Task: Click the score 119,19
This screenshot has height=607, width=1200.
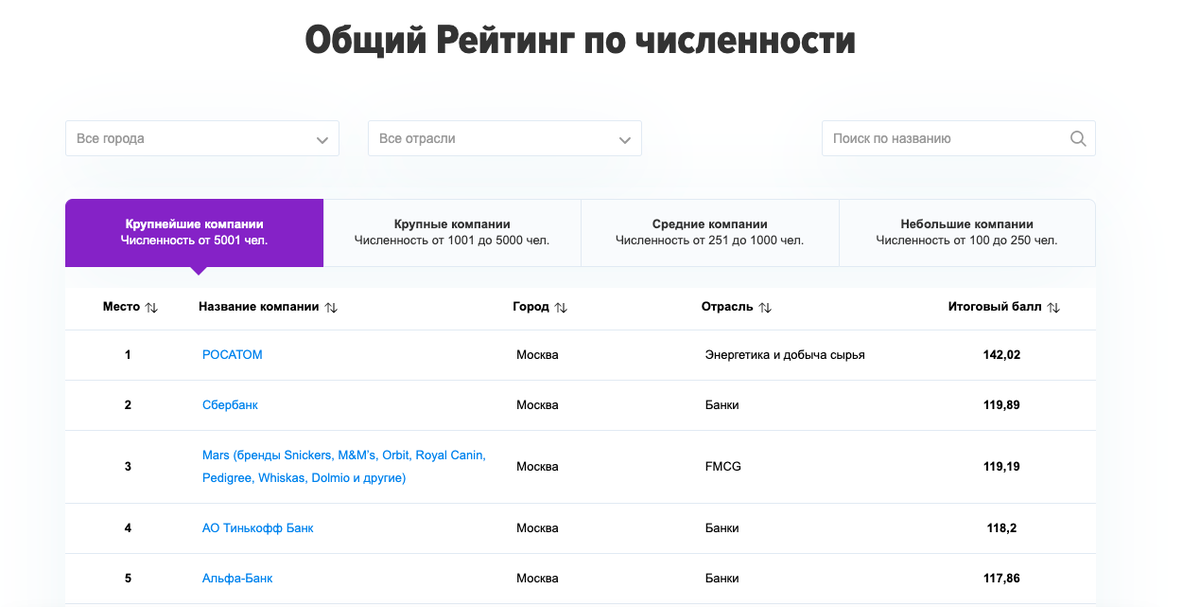Action: click(1001, 467)
